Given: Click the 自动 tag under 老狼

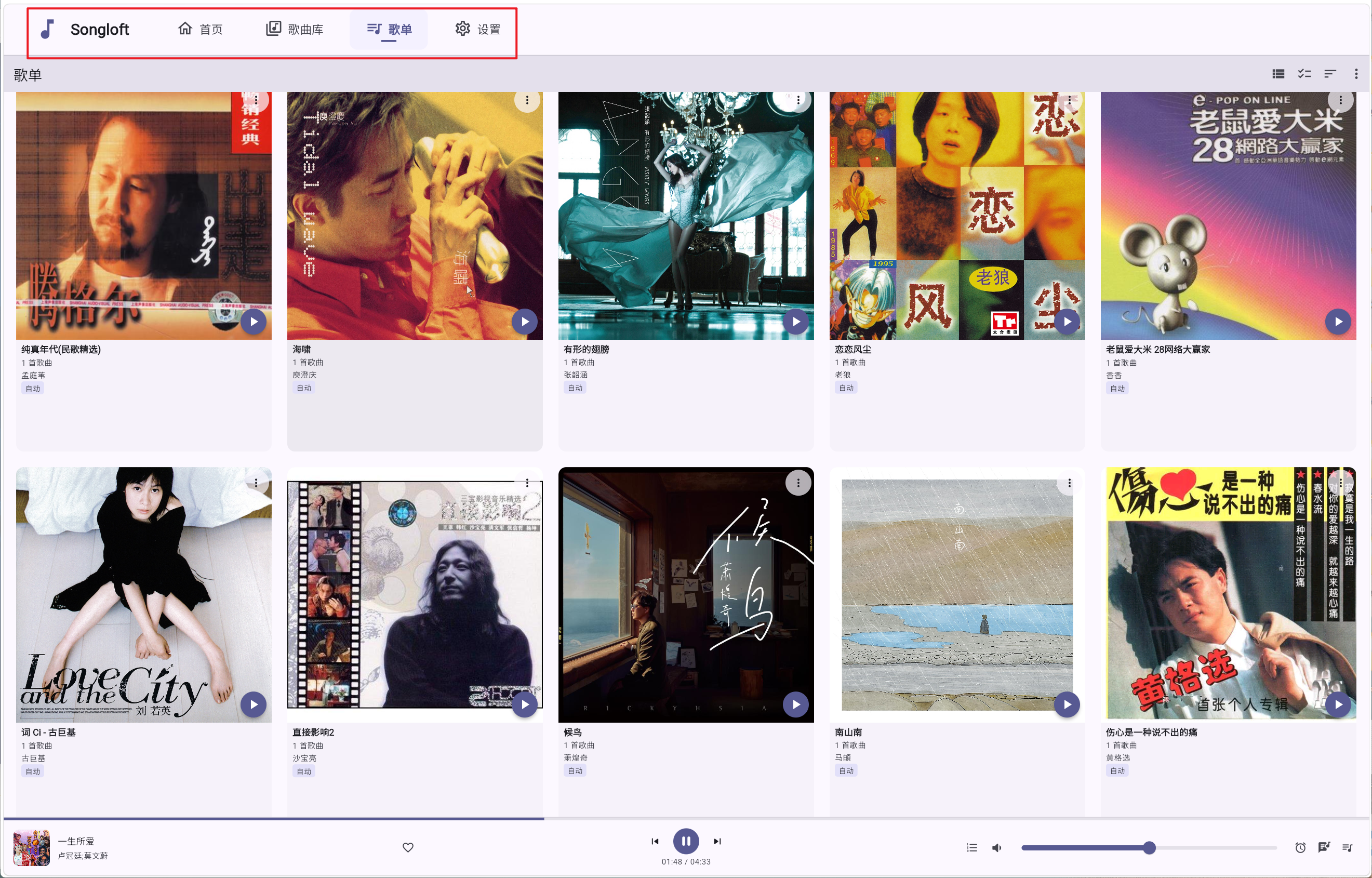Looking at the screenshot, I should coord(846,388).
